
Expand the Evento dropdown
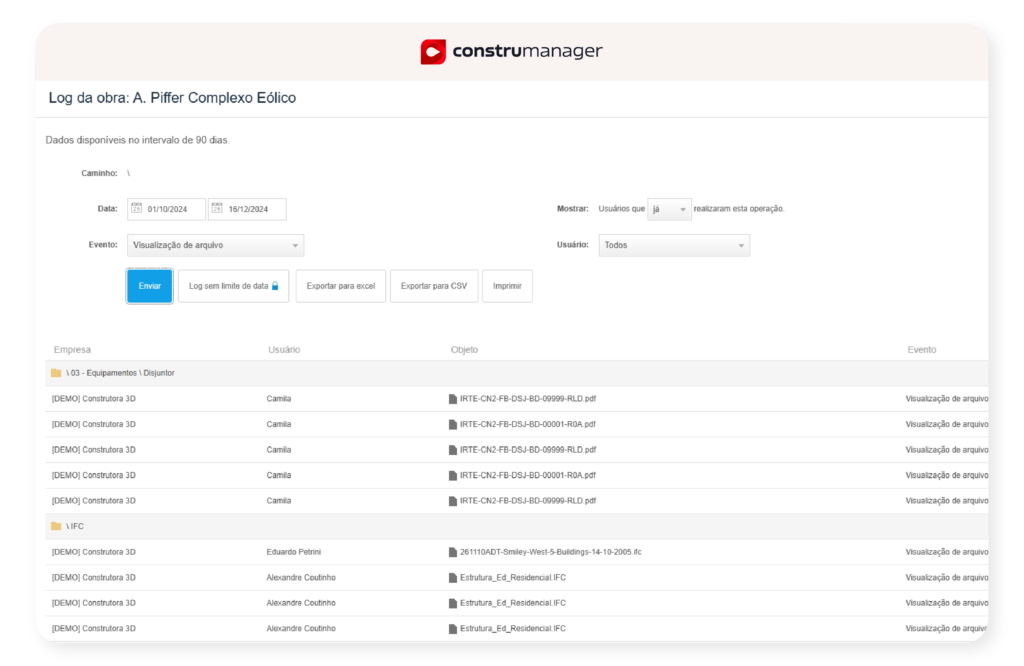[x=295, y=245]
